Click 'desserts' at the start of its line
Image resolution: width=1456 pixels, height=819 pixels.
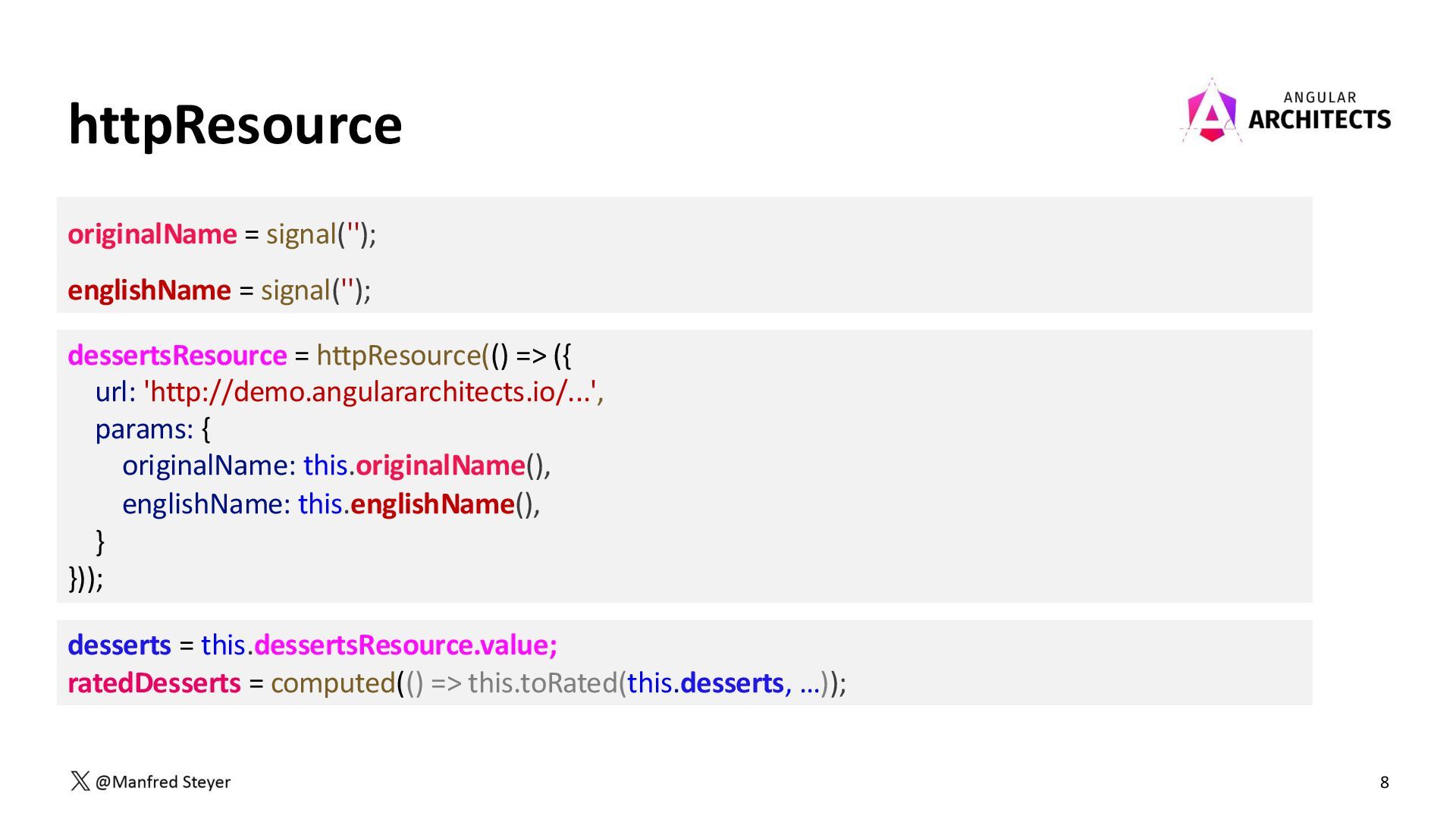tap(119, 645)
